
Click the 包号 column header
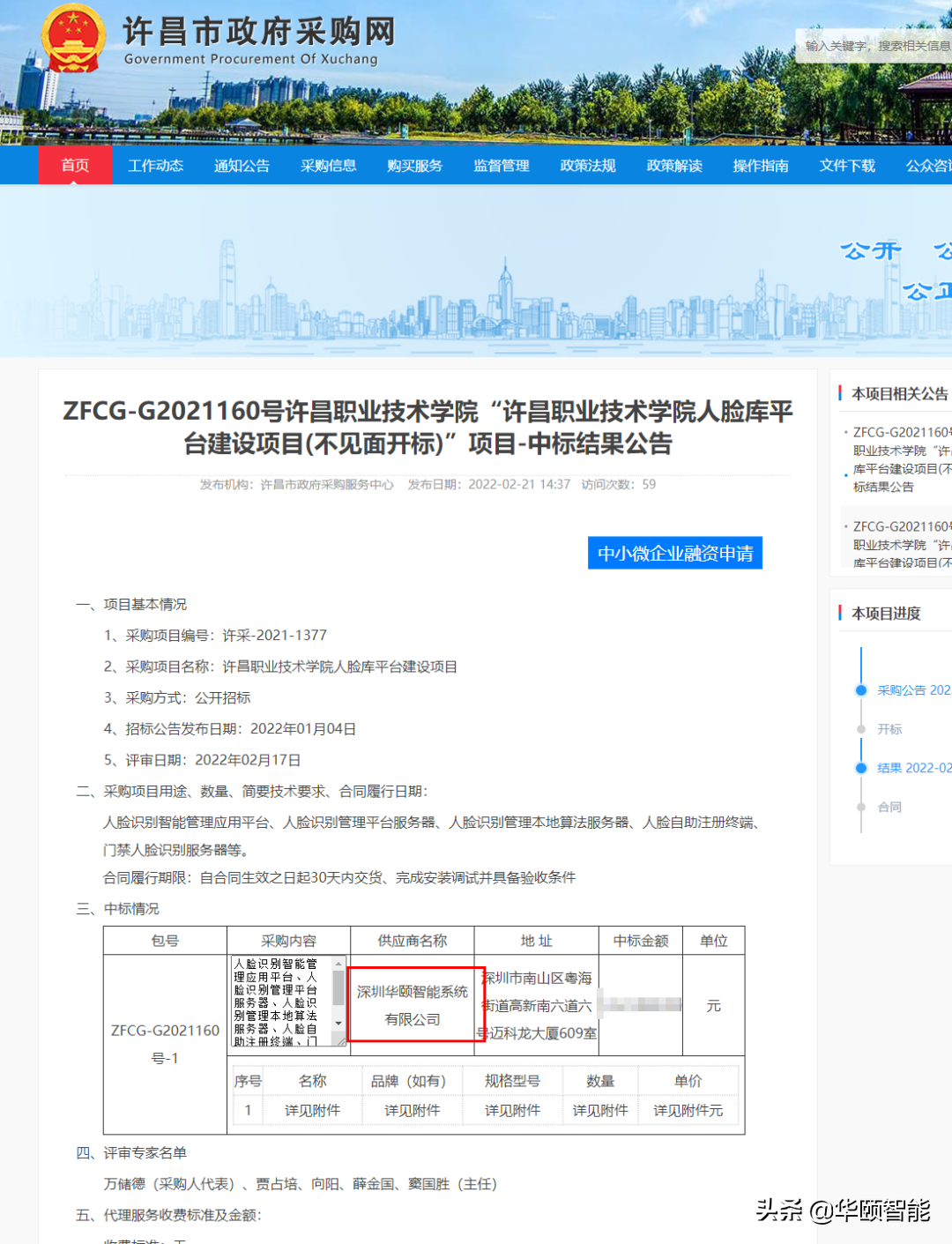(x=165, y=941)
